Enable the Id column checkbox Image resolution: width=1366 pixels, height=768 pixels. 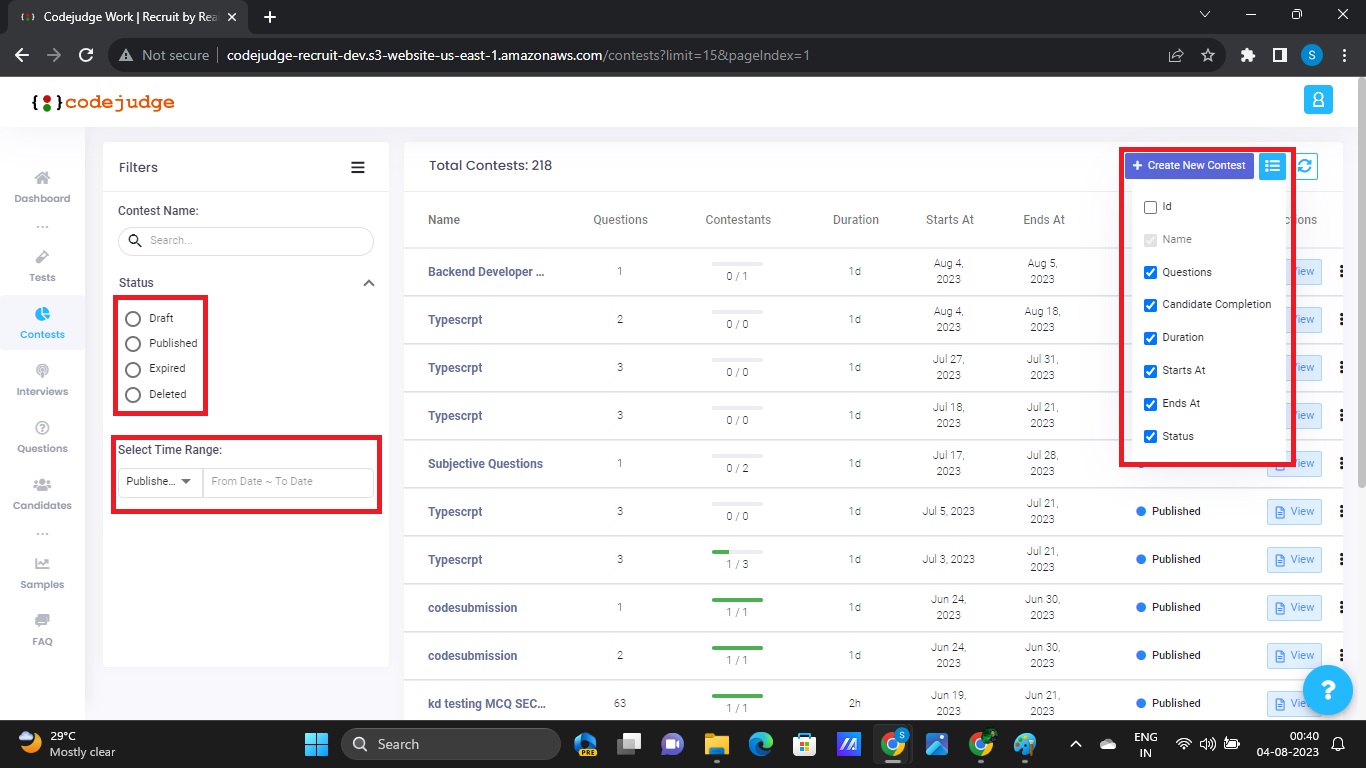pyautogui.click(x=1150, y=207)
